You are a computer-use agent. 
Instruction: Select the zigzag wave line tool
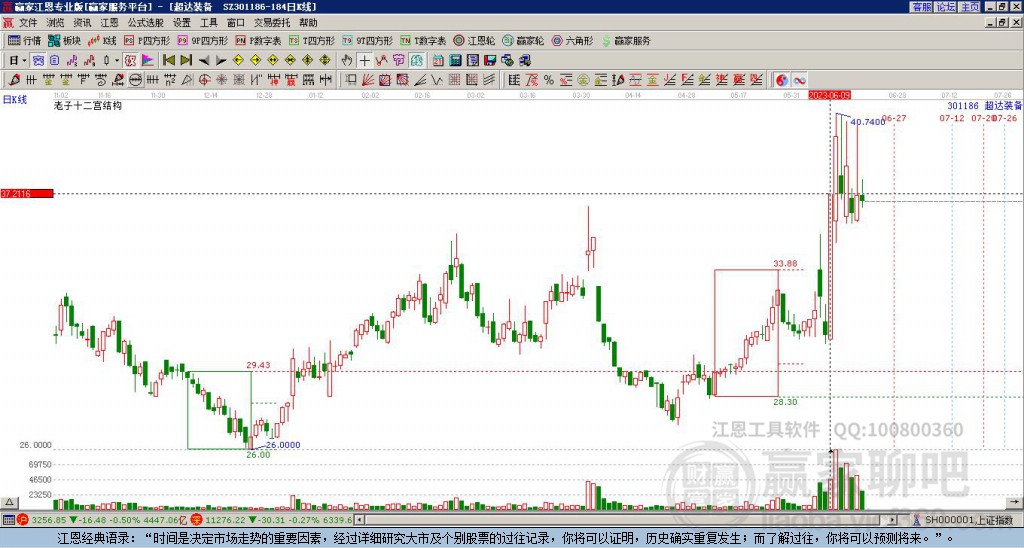coord(437,80)
